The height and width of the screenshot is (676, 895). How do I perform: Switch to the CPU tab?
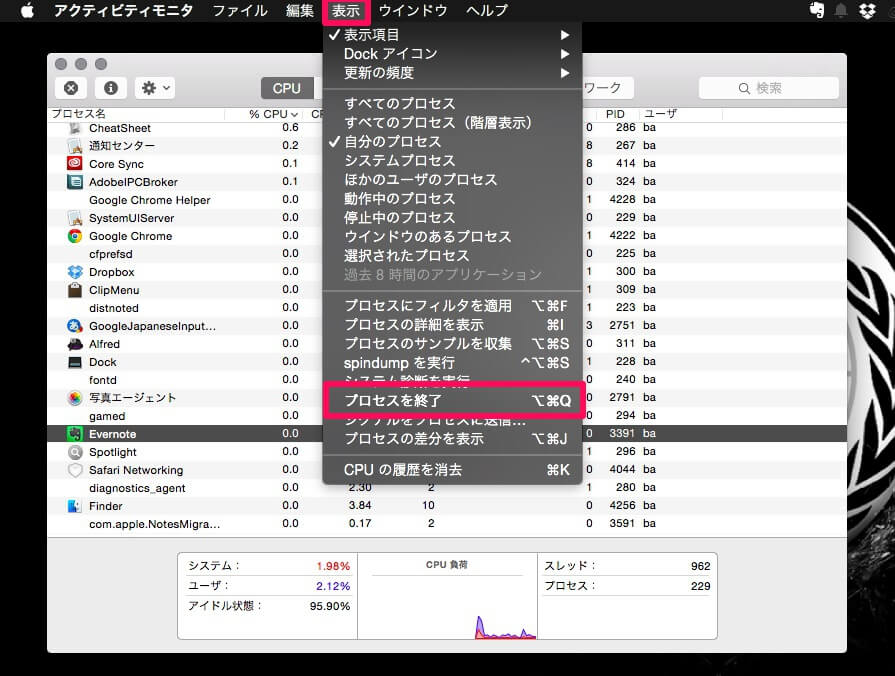tap(287, 88)
